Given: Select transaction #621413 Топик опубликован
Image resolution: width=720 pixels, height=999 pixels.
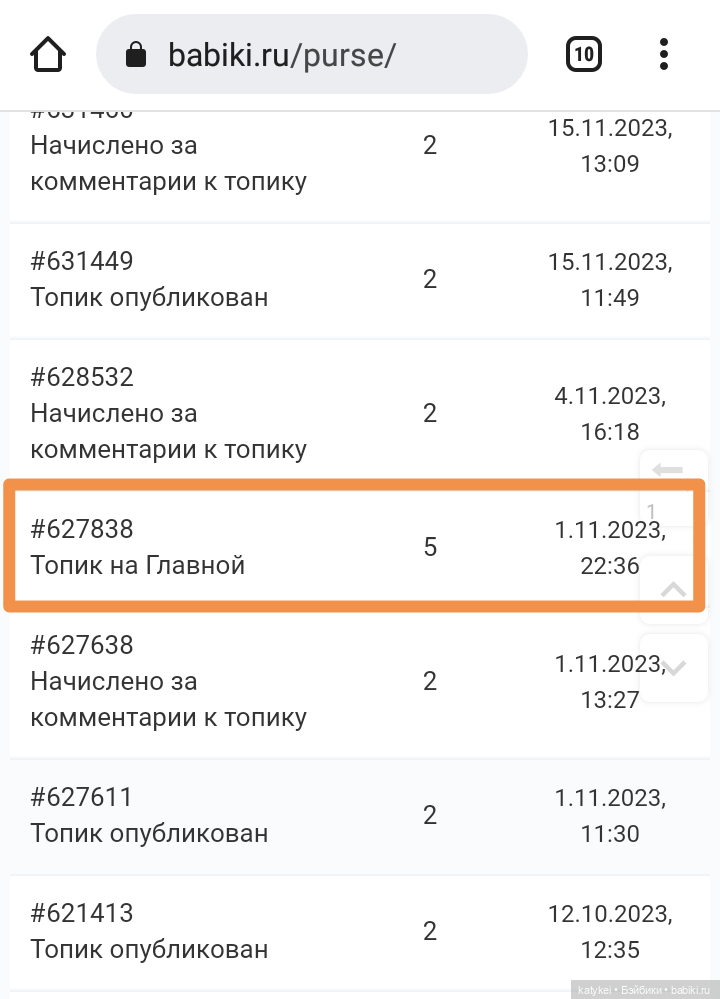Looking at the screenshot, I should (360, 931).
